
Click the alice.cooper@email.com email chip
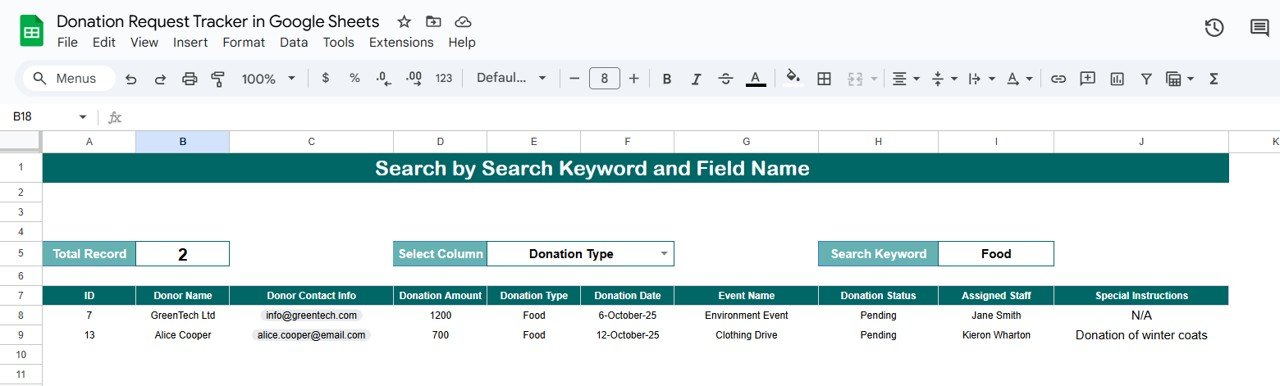click(311, 335)
